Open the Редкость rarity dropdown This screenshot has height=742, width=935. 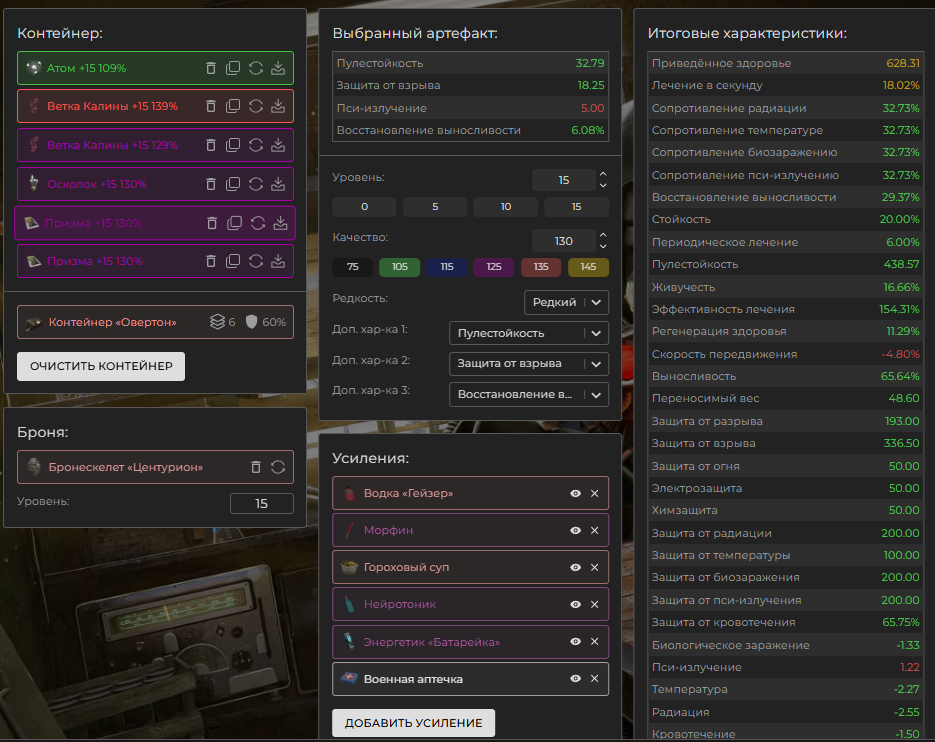click(566, 302)
